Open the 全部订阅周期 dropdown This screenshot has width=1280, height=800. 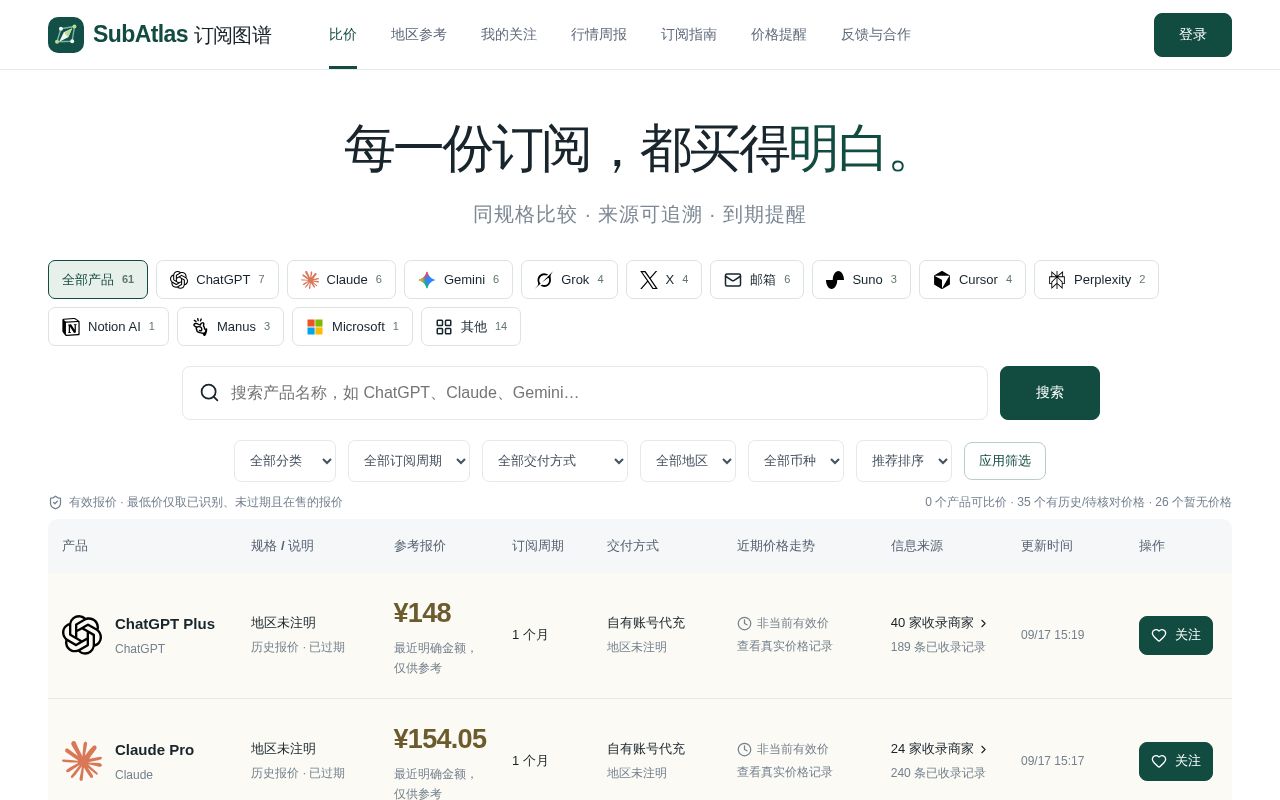click(x=409, y=461)
